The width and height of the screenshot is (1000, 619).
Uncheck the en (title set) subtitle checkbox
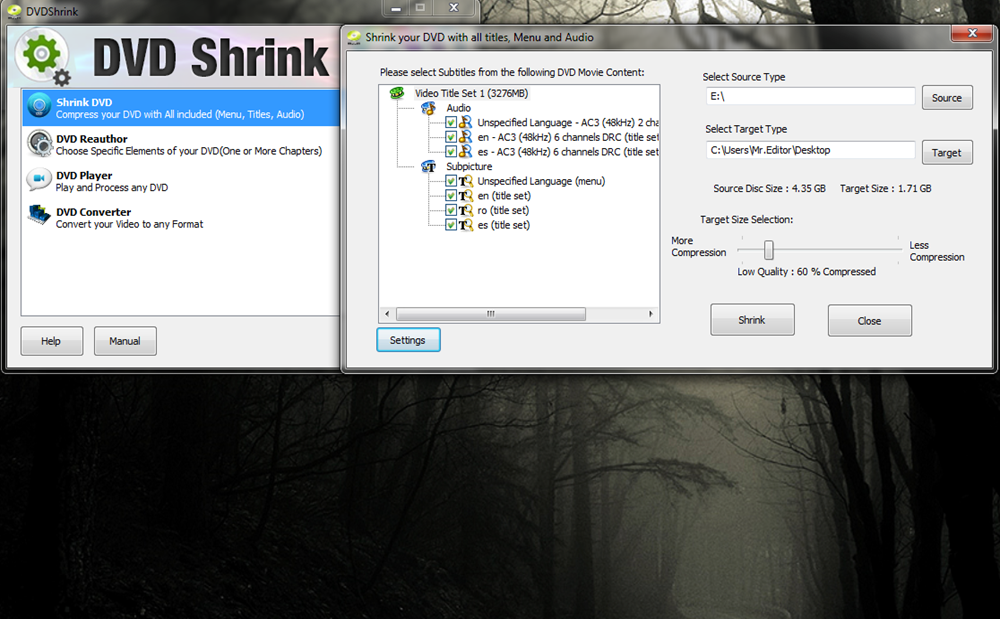[x=451, y=196]
